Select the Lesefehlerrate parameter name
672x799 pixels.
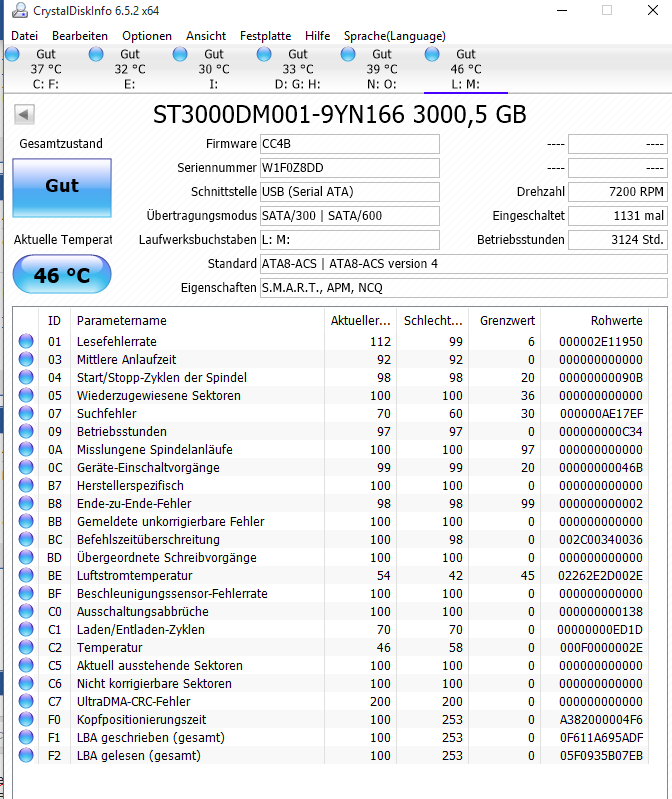(117, 341)
